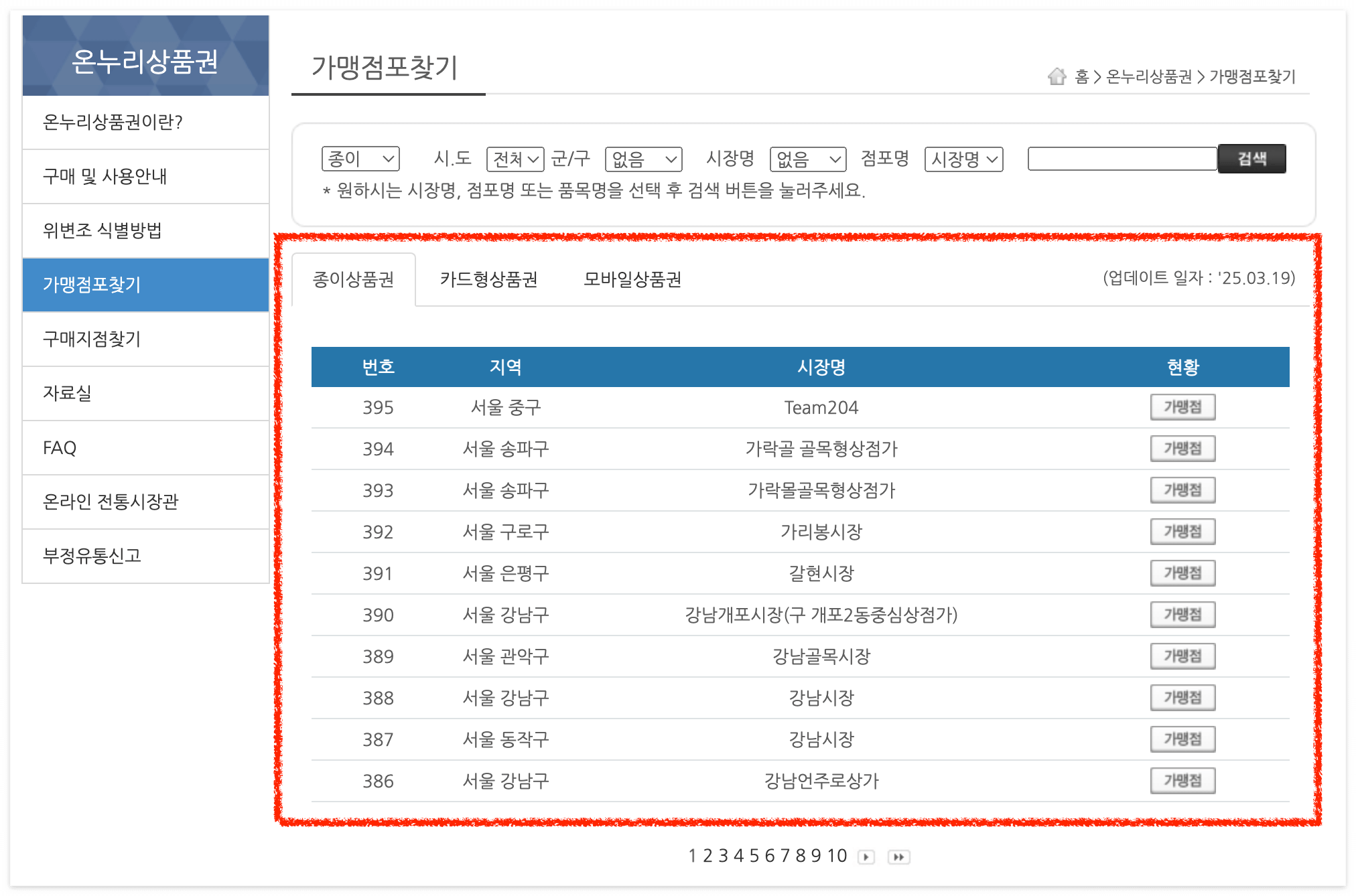The image size is (1356, 896).
Task: Click the next page arrow below the list
Action: click(x=867, y=856)
